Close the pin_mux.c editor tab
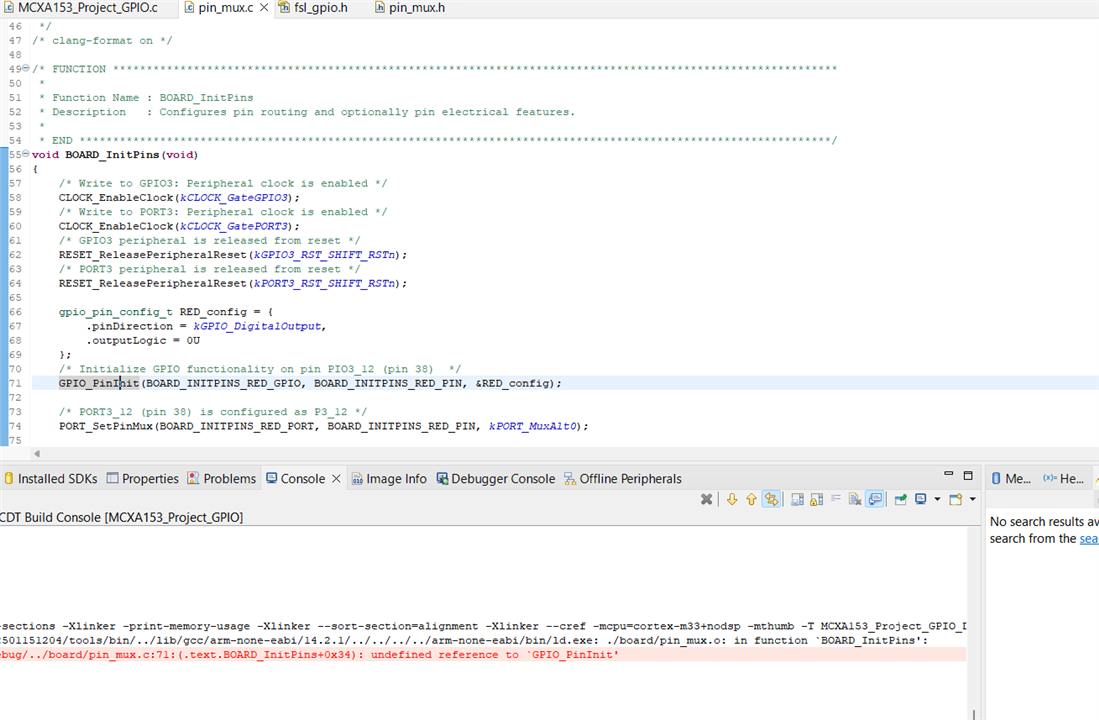 click(263, 8)
